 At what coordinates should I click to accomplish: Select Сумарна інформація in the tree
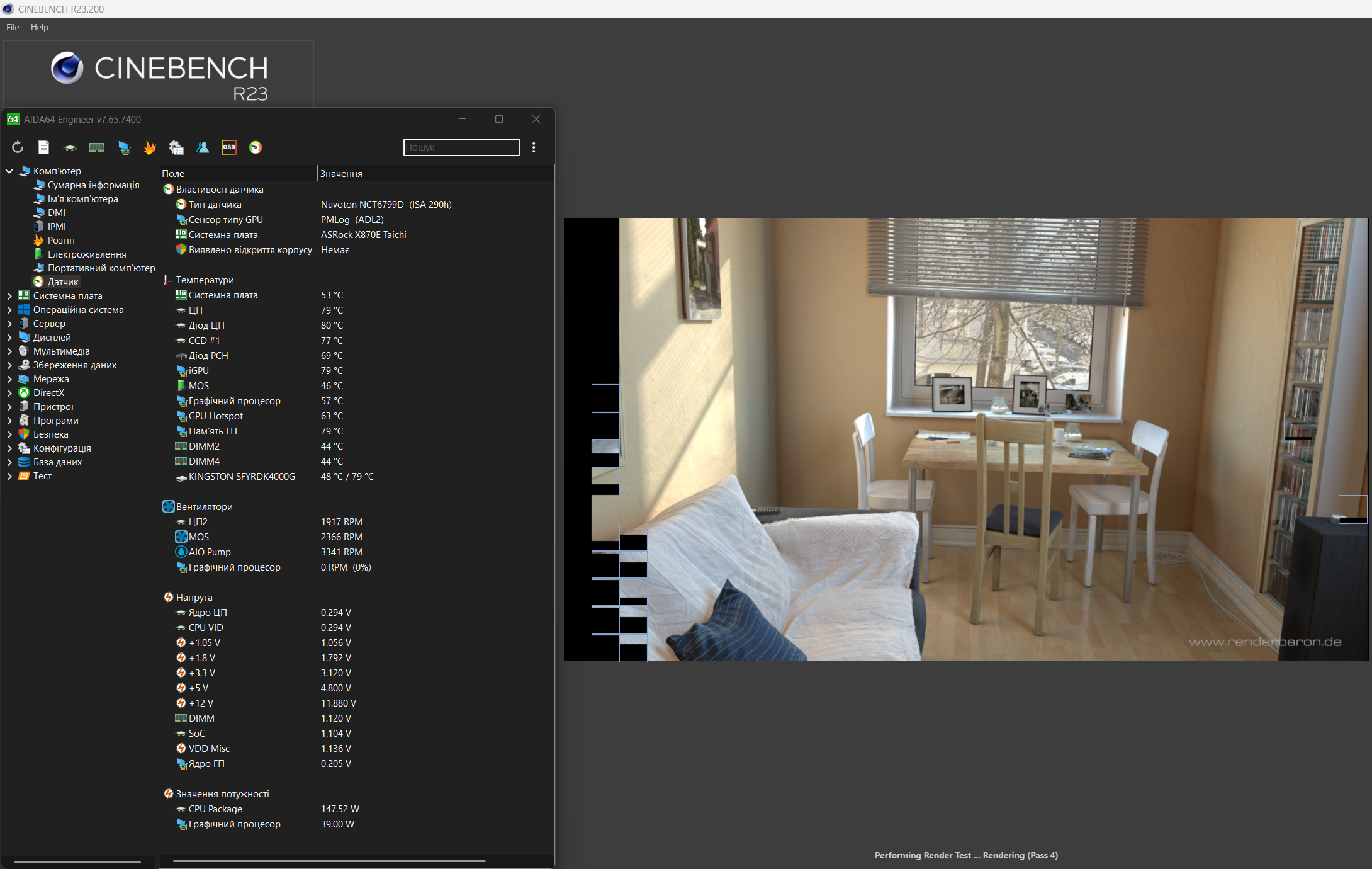93,185
